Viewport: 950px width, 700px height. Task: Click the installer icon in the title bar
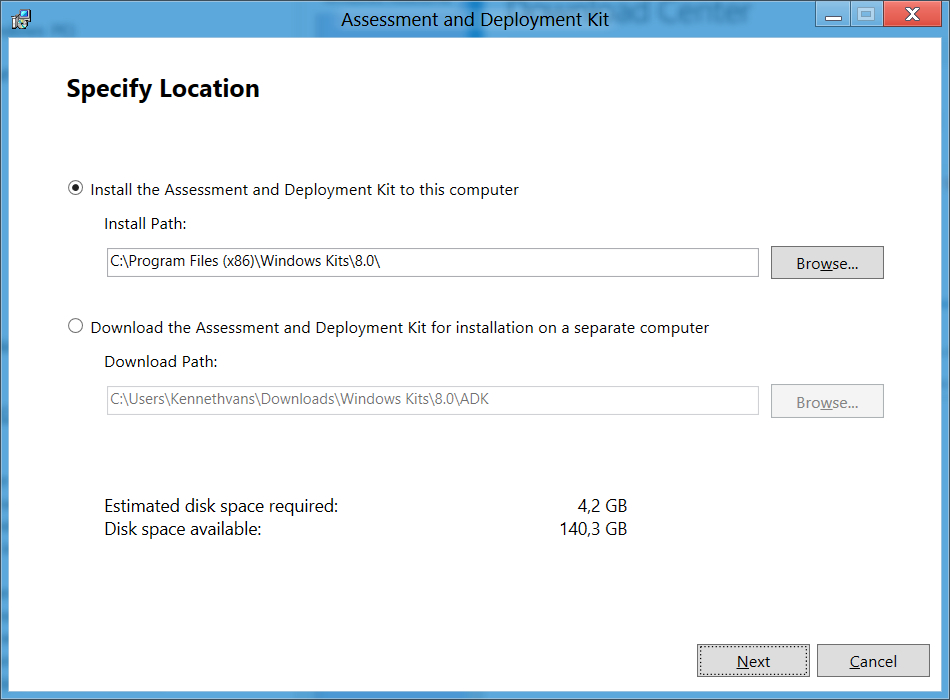[21, 19]
